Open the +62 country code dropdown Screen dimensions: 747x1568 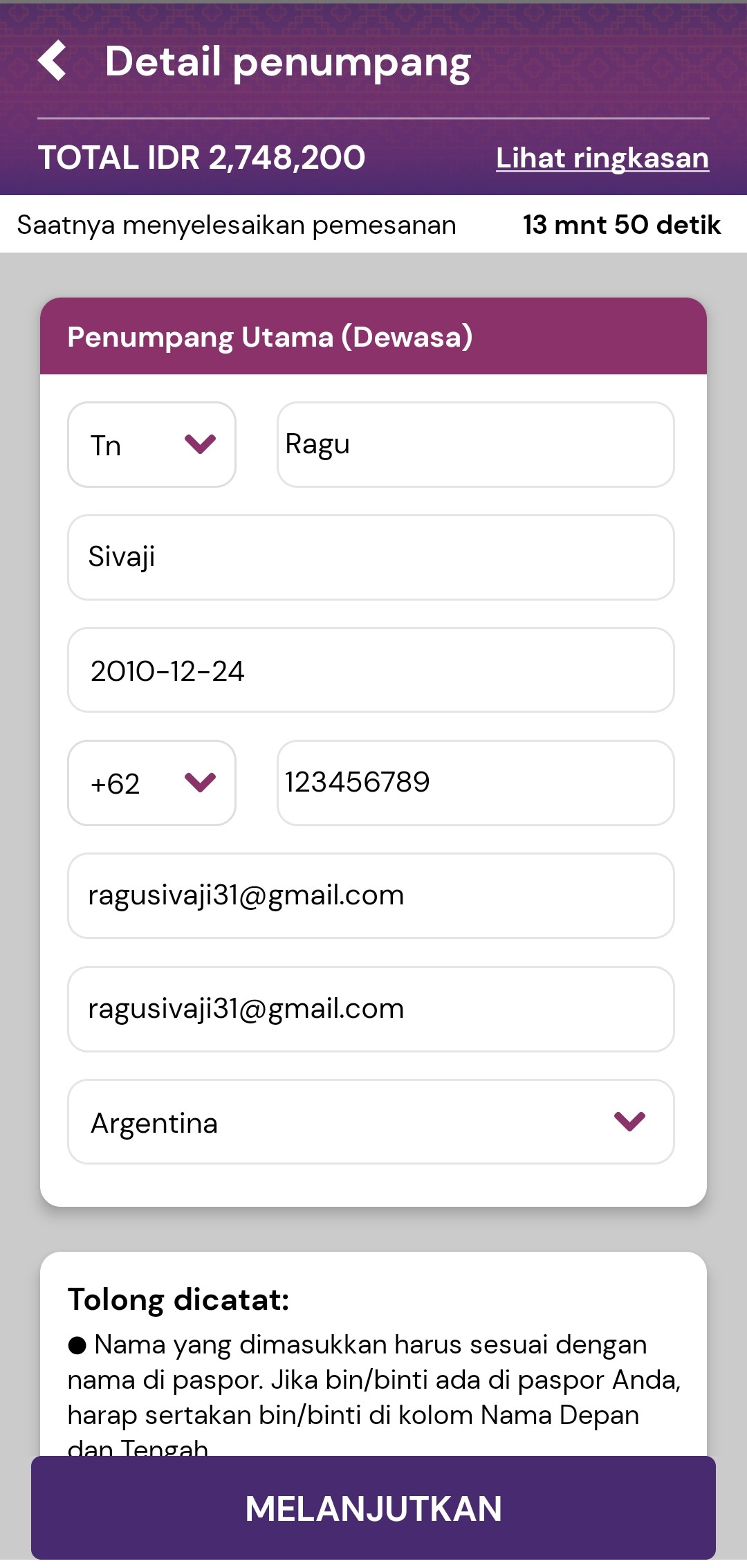[x=151, y=783]
